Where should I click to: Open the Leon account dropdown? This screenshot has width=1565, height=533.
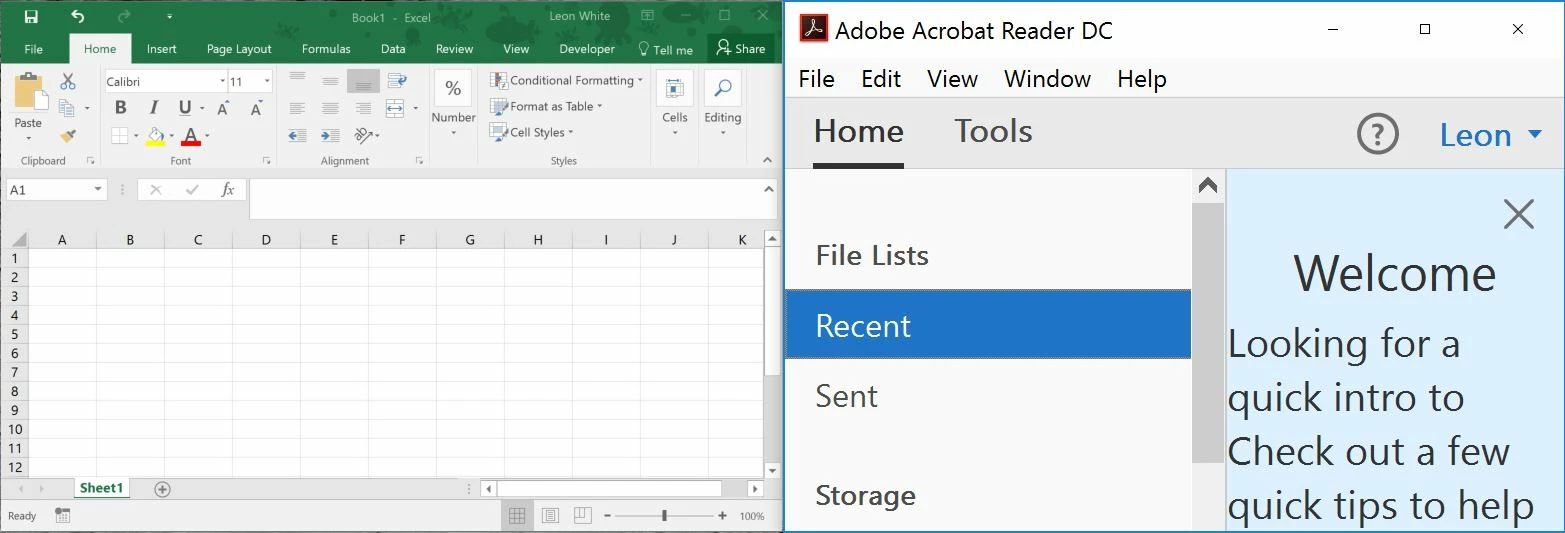[x=1491, y=134]
